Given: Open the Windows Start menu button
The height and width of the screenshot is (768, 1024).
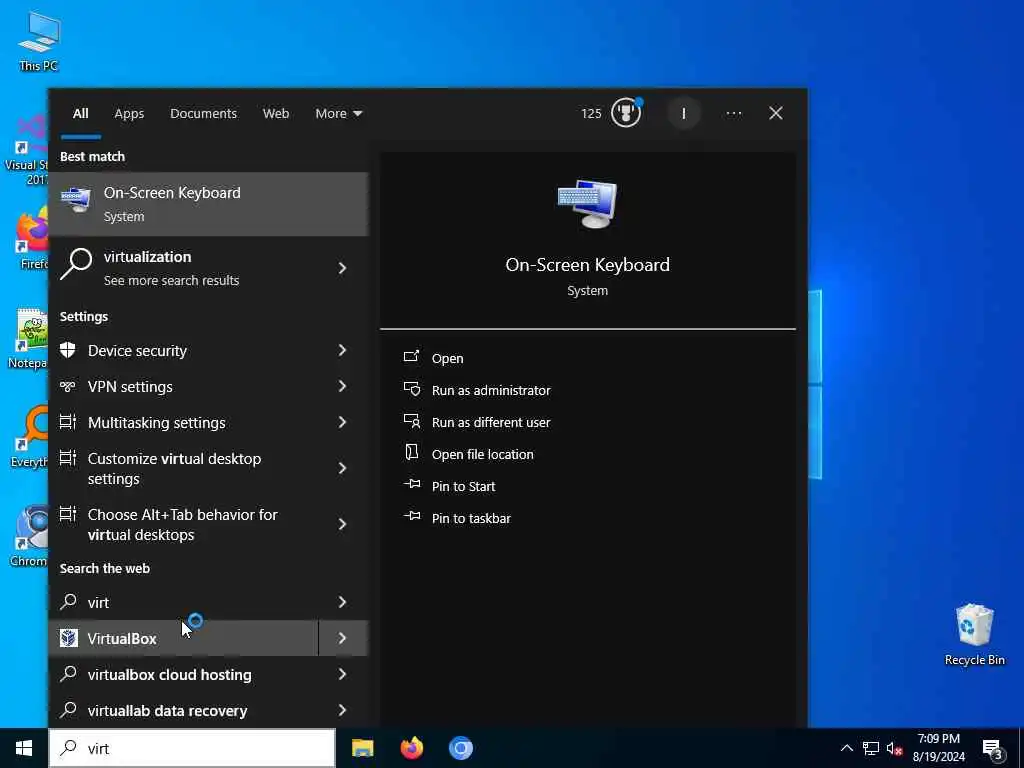Looking at the screenshot, I should click(24, 748).
